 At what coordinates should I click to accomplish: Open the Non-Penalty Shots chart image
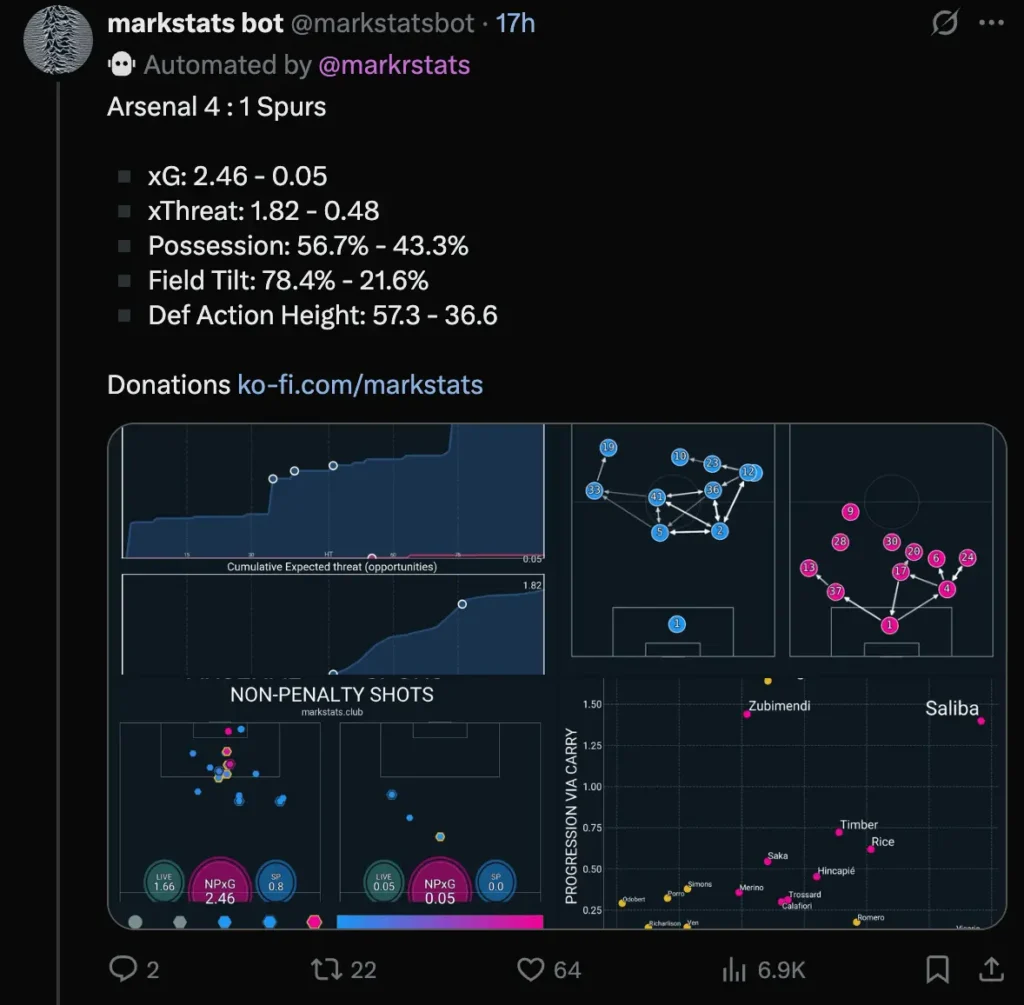click(x=331, y=800)
